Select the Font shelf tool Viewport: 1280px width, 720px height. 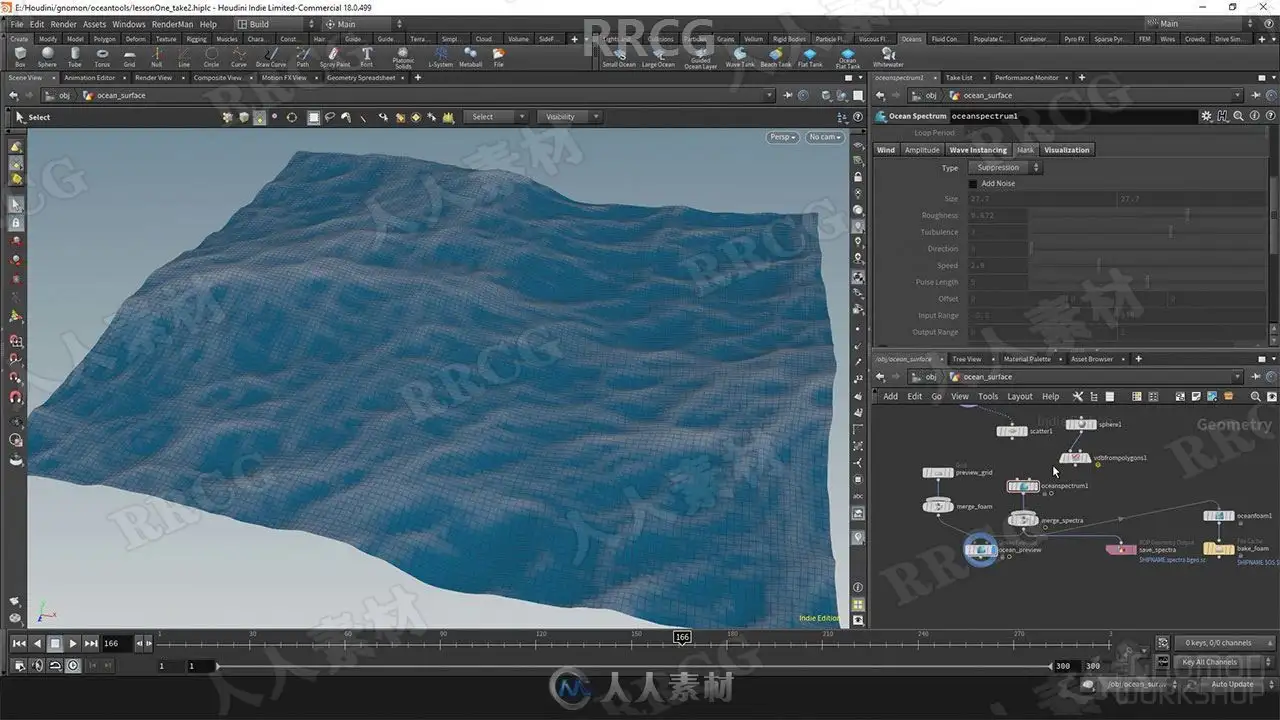(367, 57)
